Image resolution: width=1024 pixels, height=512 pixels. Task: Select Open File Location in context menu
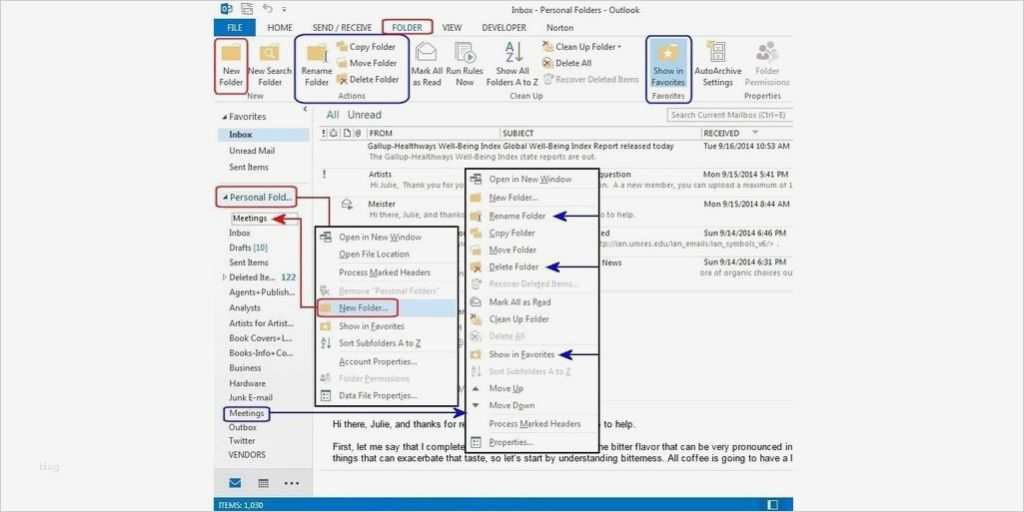374,254
